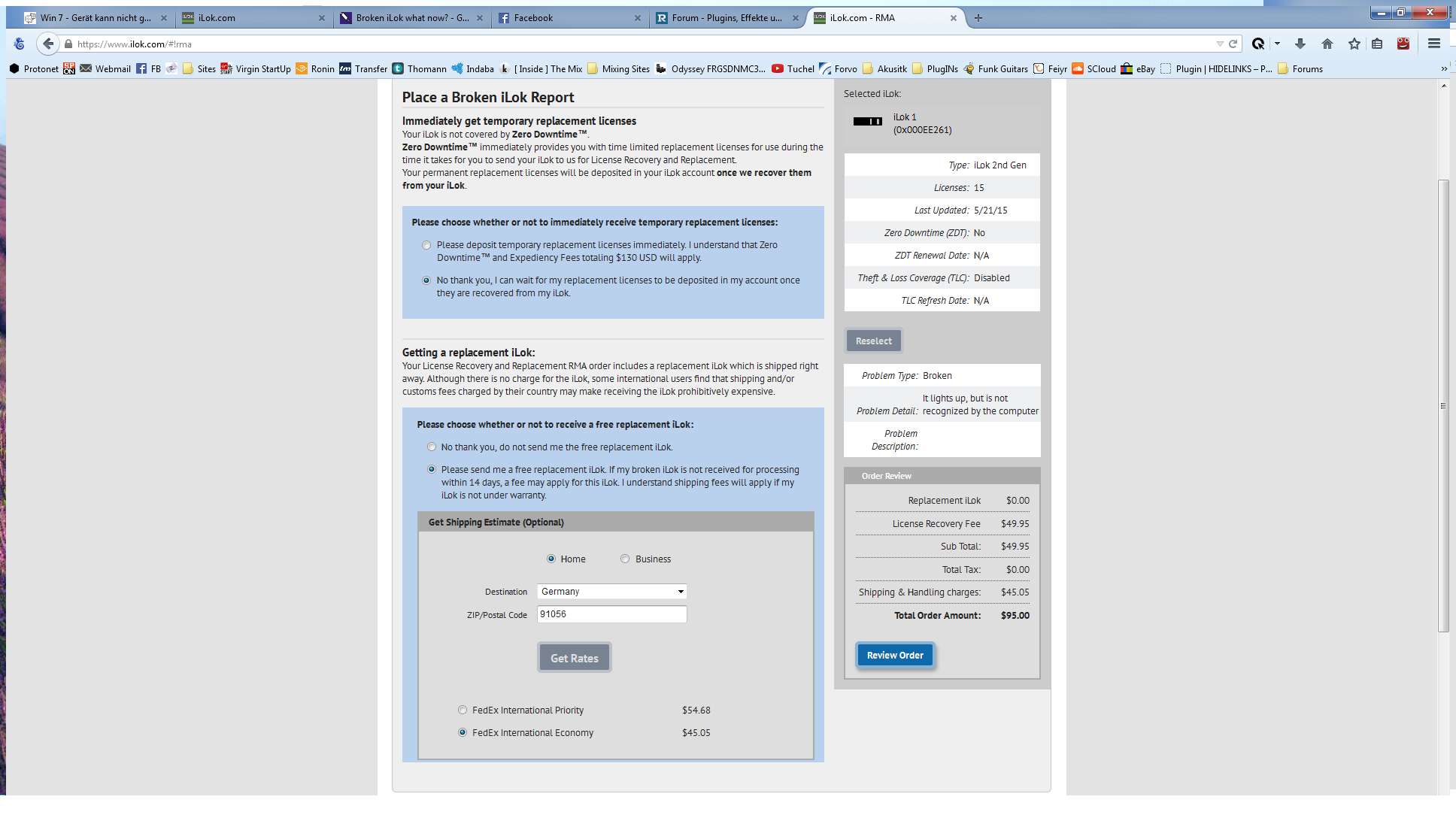Switch to 'Forum - Plugins, Effekte' tab
This screenshot has height=824, width=1456.
(726, 18)
